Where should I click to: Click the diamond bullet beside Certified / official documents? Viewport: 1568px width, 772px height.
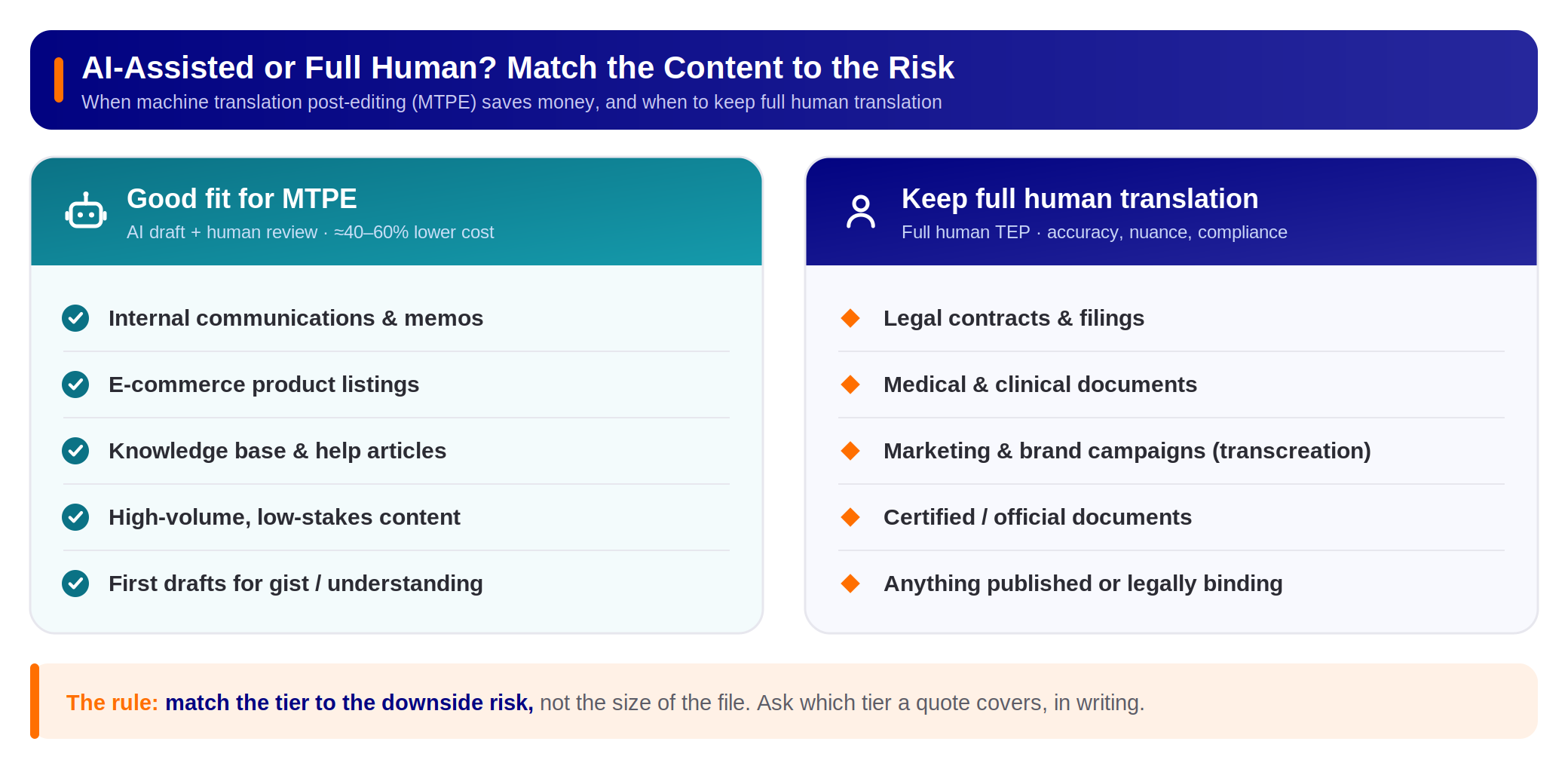click(850, 517)
